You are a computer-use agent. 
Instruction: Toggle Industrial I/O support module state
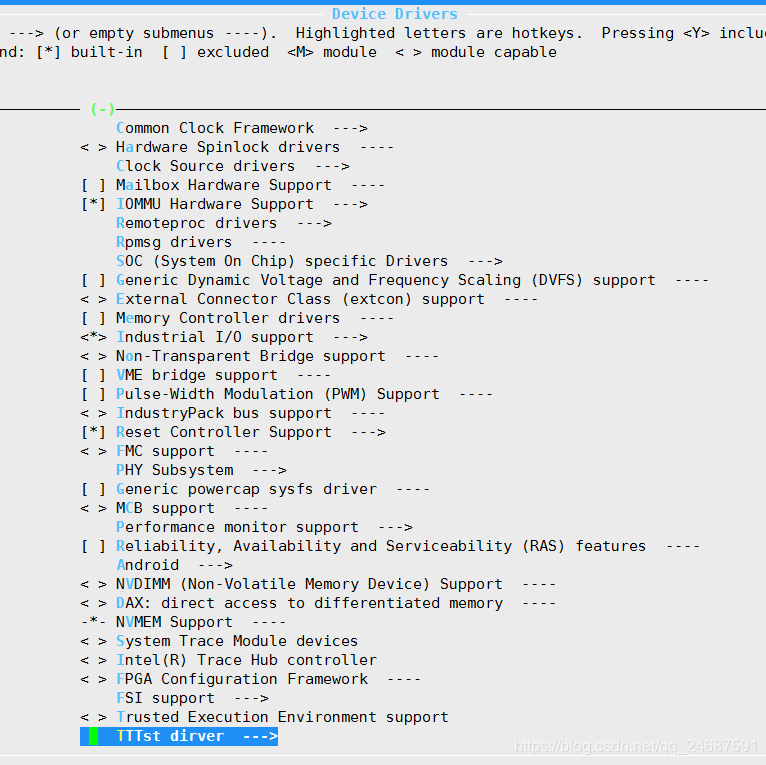[93, 337]
